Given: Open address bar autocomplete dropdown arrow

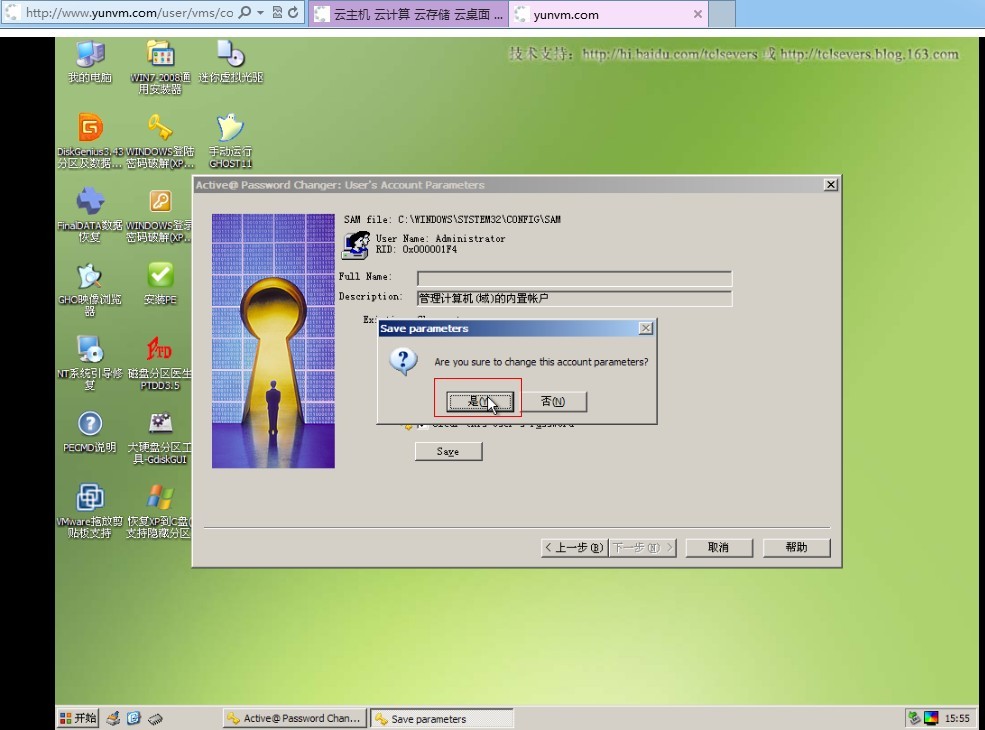Looking at the screenshot, I should click(x=260, y=13).
